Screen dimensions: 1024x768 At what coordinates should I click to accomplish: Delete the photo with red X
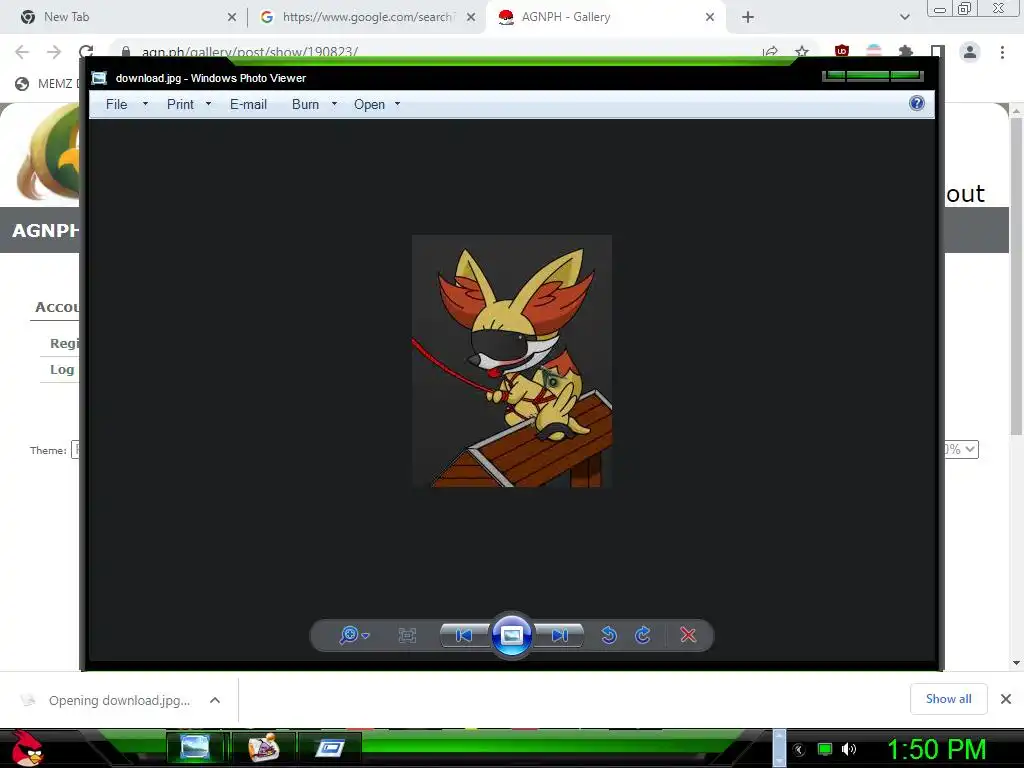pyautogui.click(x=688, y=635)
